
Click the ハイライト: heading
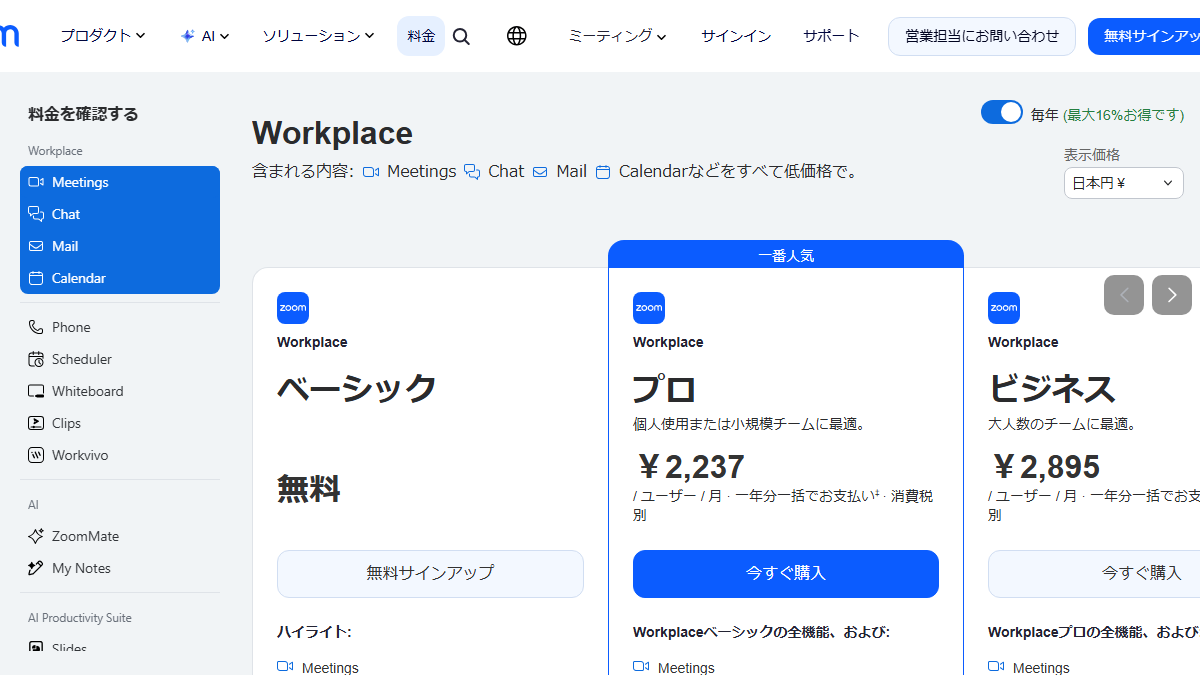[x=314, y=632]
